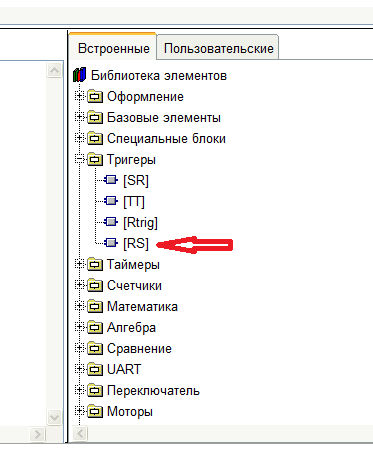This screenshot has height=461, width=373.
Task: Expand the Алгебра folder
Action: coord(79,327)
